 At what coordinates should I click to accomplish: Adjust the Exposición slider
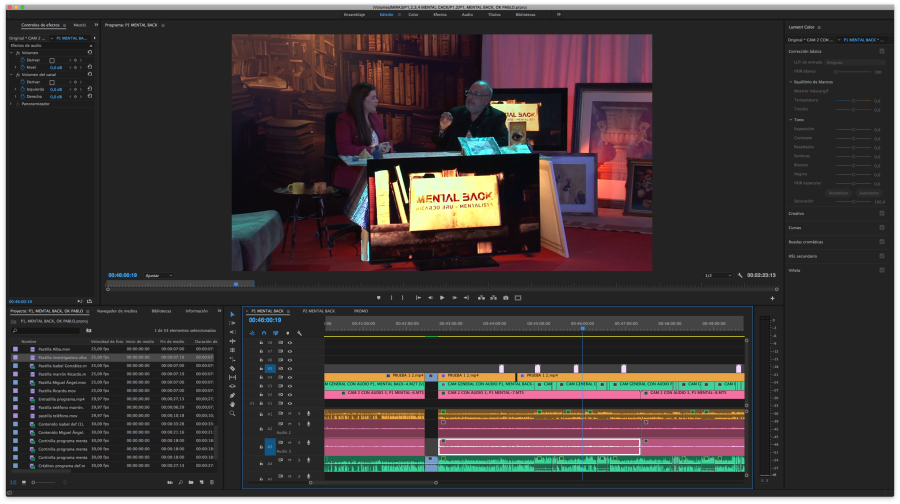854,129
